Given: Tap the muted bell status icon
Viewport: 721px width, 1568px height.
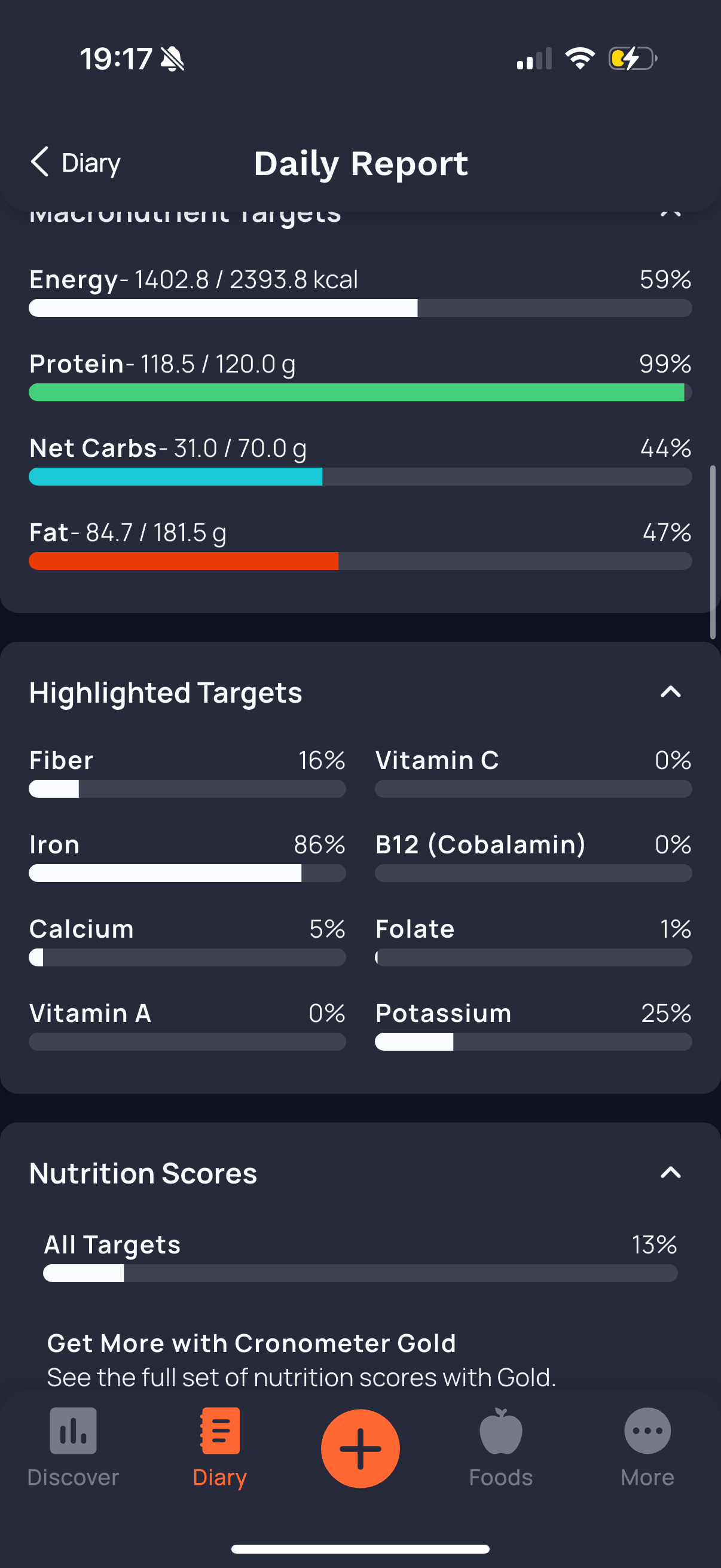Looking at the screenshot, I should (172, 59).
